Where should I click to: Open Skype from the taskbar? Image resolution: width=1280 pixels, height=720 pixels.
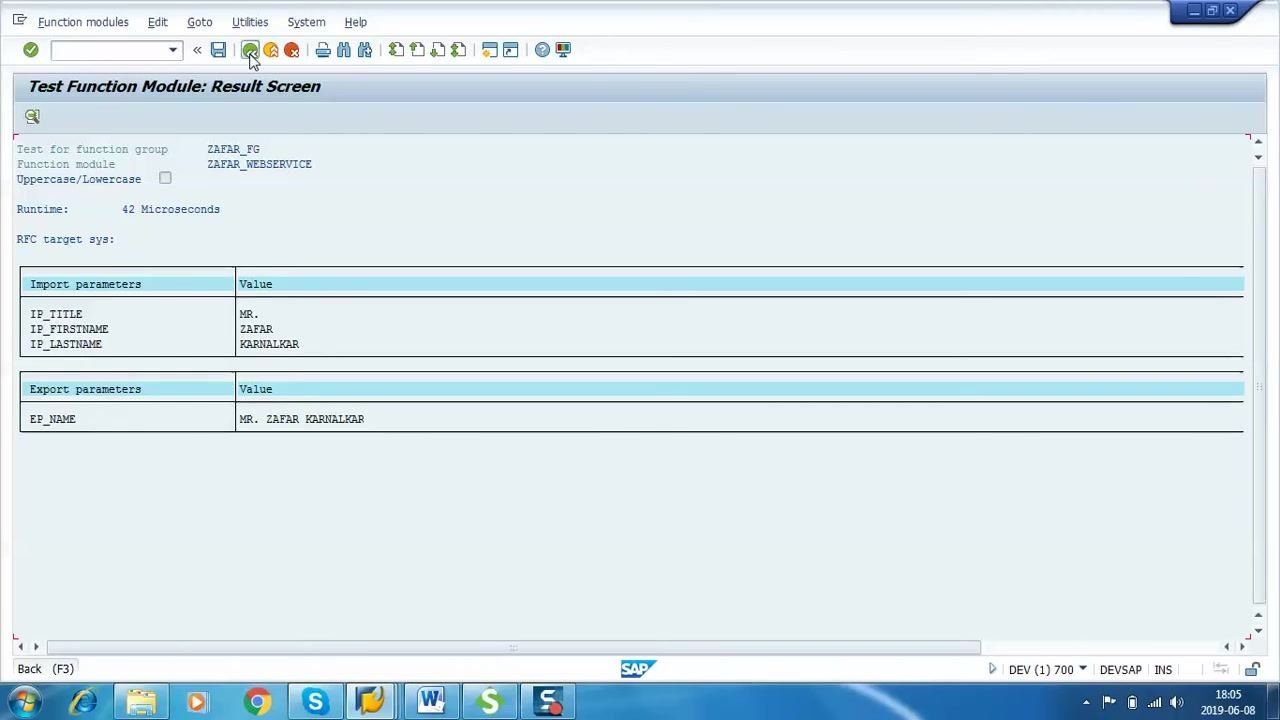click(315, 702)
